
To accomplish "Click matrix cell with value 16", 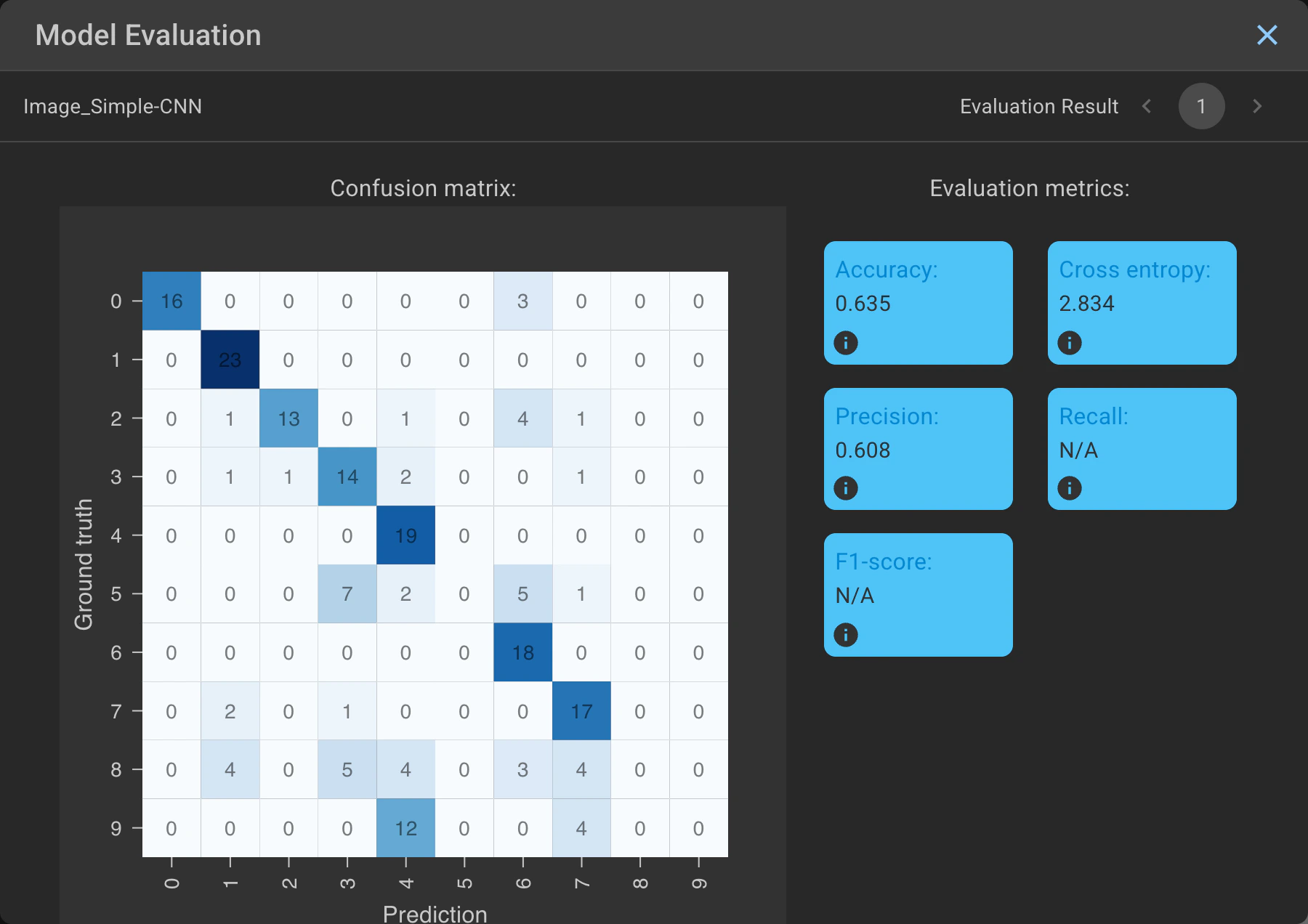I will click(171, 301).
